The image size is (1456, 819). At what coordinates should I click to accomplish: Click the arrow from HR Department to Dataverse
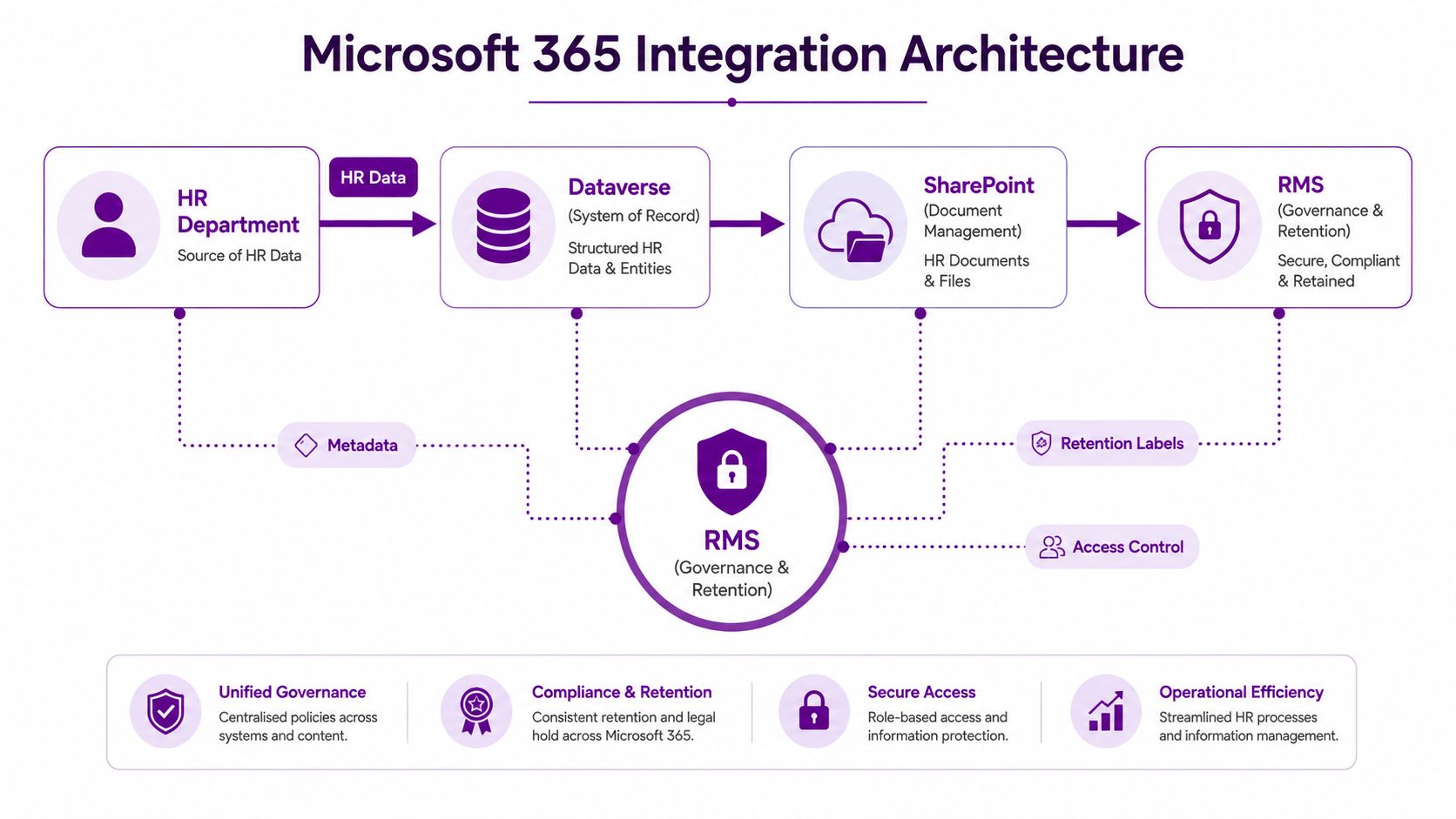pos(378,224)
